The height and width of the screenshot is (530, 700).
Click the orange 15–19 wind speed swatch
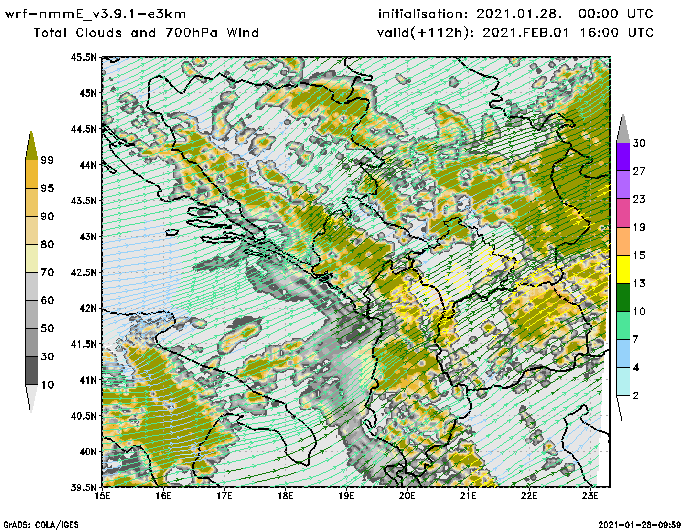click(x=623, y=241)
